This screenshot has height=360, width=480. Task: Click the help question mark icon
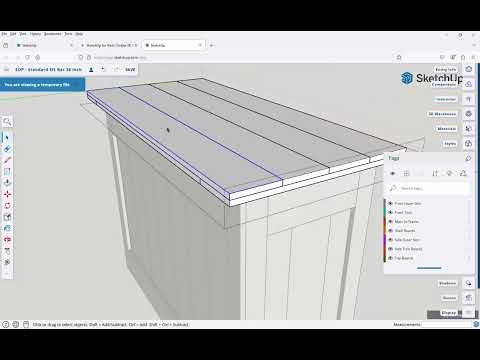[x=5, y=324]
